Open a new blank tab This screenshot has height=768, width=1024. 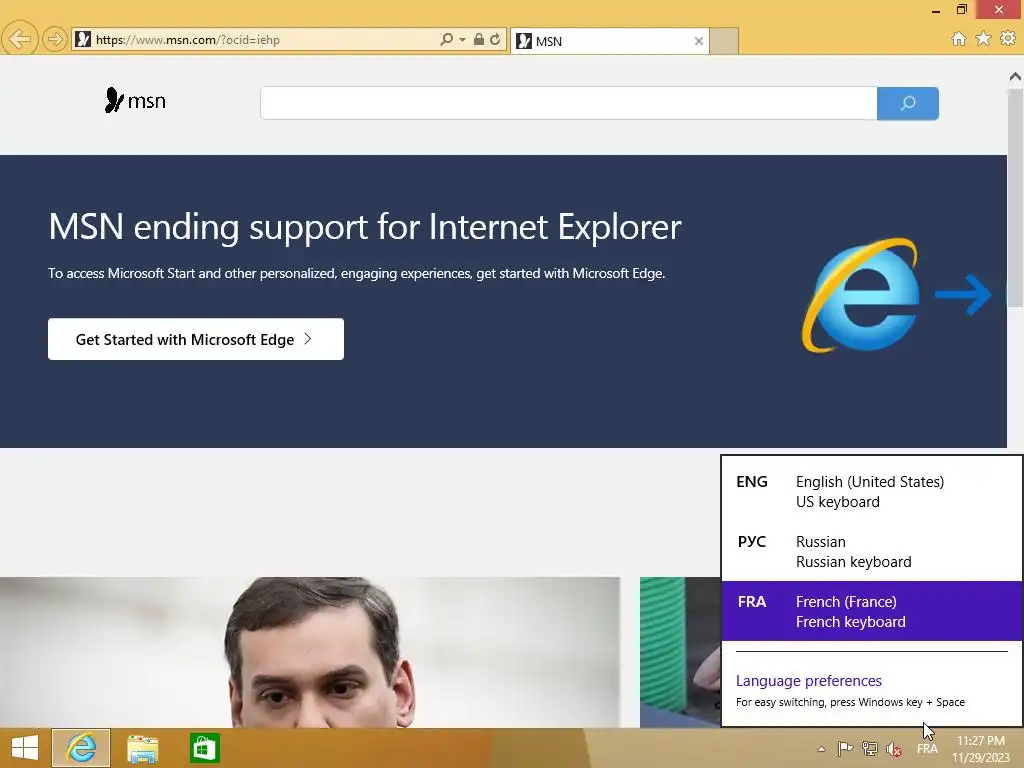[x=724, y=41]
